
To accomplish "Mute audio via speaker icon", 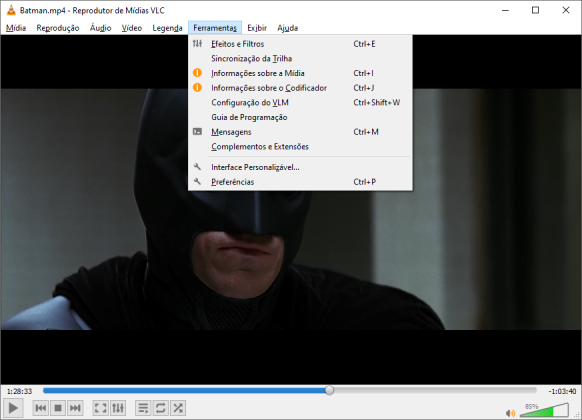I will click(511, 413).
